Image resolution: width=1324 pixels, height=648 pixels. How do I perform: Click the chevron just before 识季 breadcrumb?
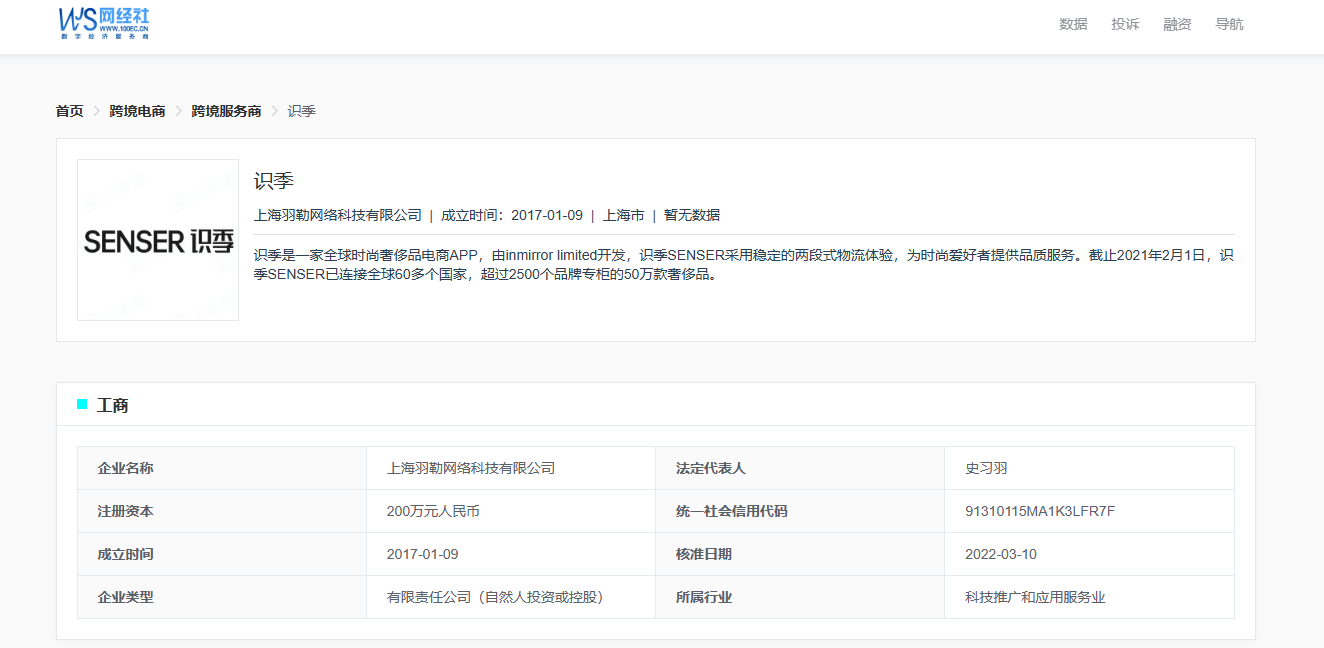coord(275,111)
